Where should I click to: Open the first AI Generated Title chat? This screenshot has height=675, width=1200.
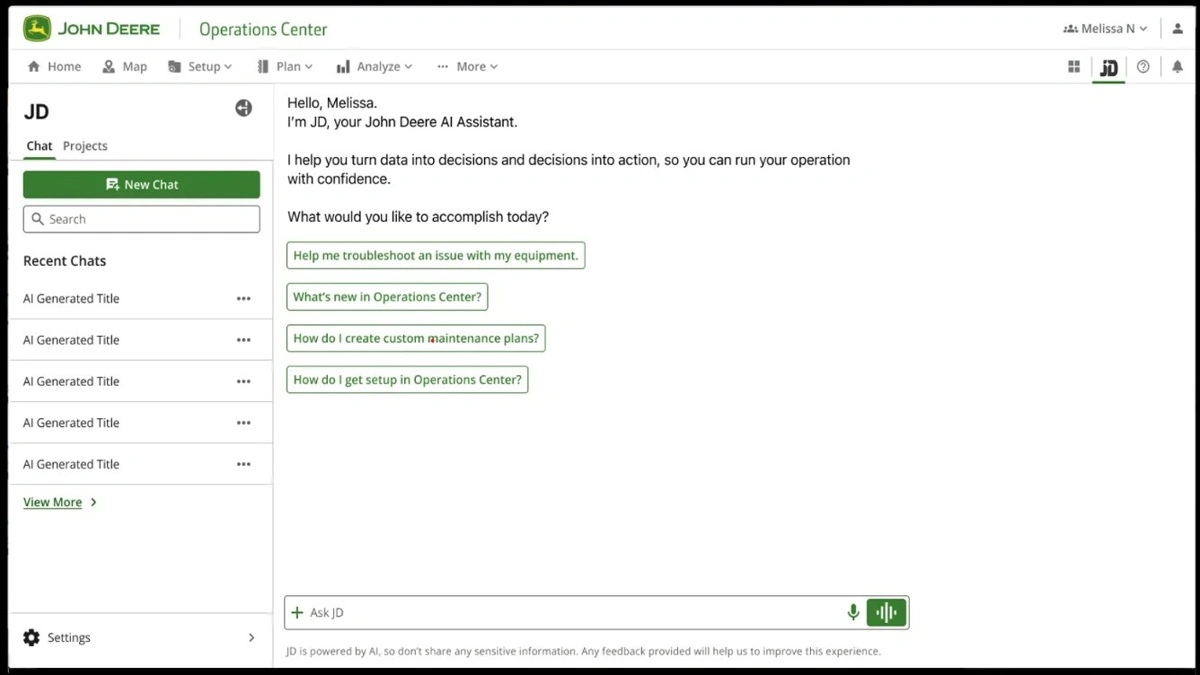pos(71,299)
